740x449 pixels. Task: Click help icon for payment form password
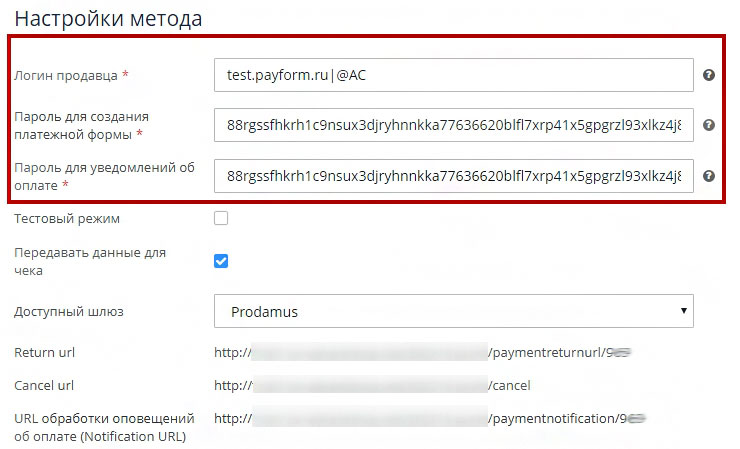(x=709, y=125)
